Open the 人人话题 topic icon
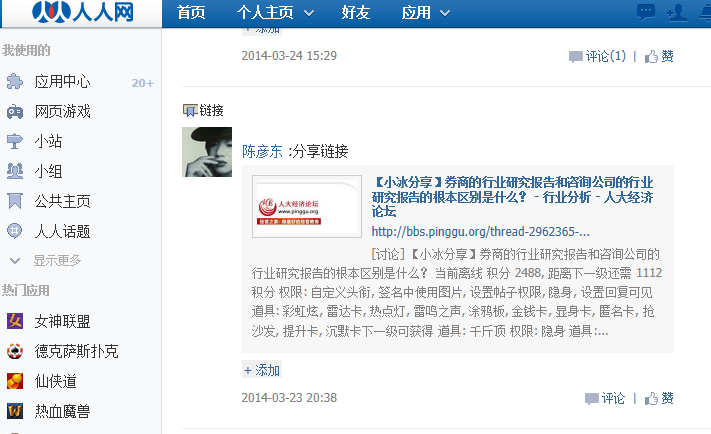Image resolution: width=711 pixels, height=434 pixels. (15, 231)
